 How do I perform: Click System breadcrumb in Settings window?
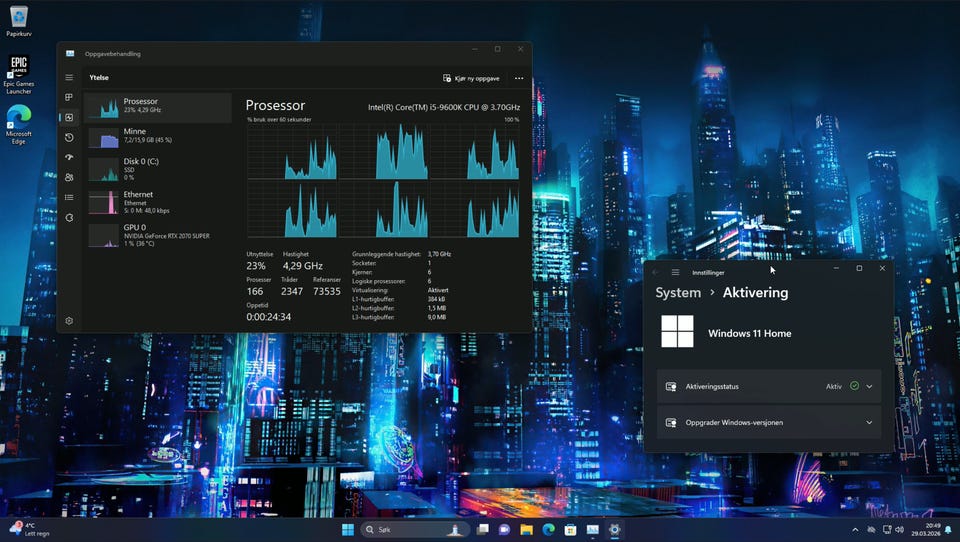678,293
